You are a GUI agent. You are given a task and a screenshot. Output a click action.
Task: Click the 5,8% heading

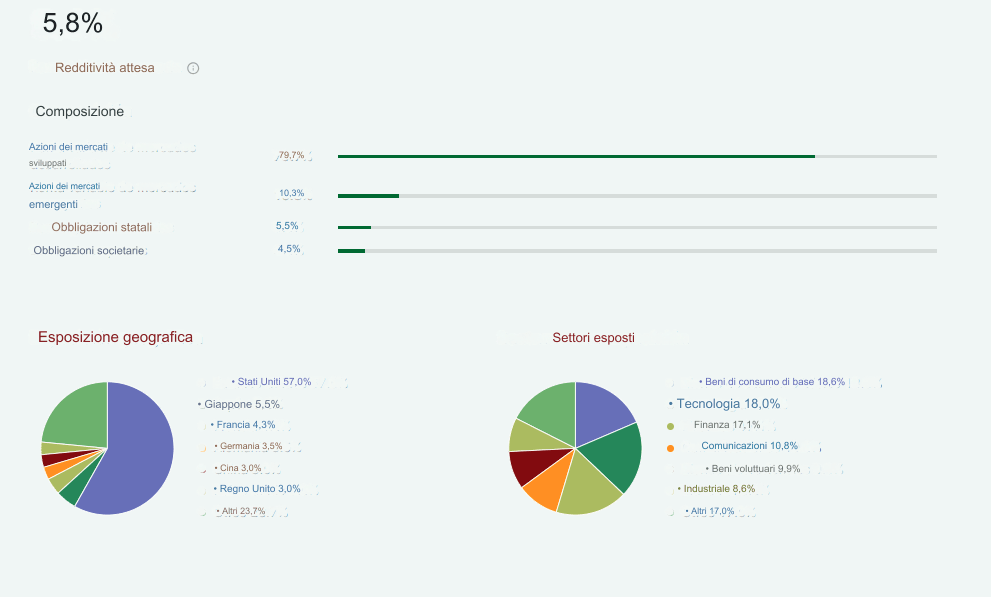(71, 23)
